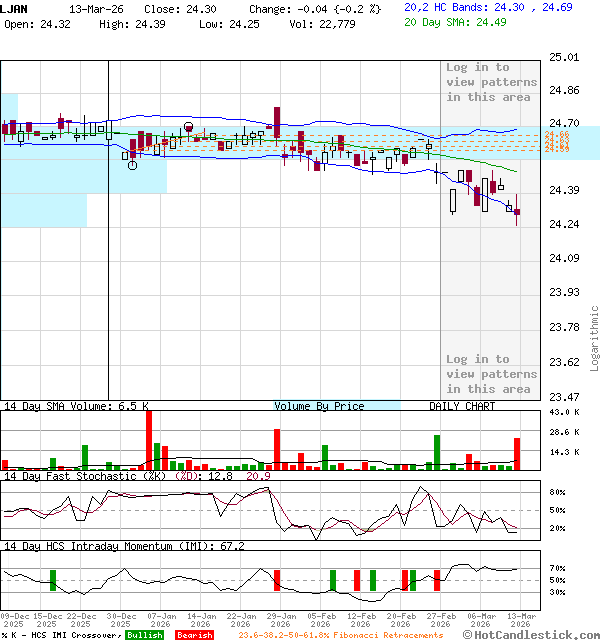Image resolution: width=600 pixels, height=640 pixels.
Task: Select the last candlestick on 13-Mar
Action: pos(517,211)
